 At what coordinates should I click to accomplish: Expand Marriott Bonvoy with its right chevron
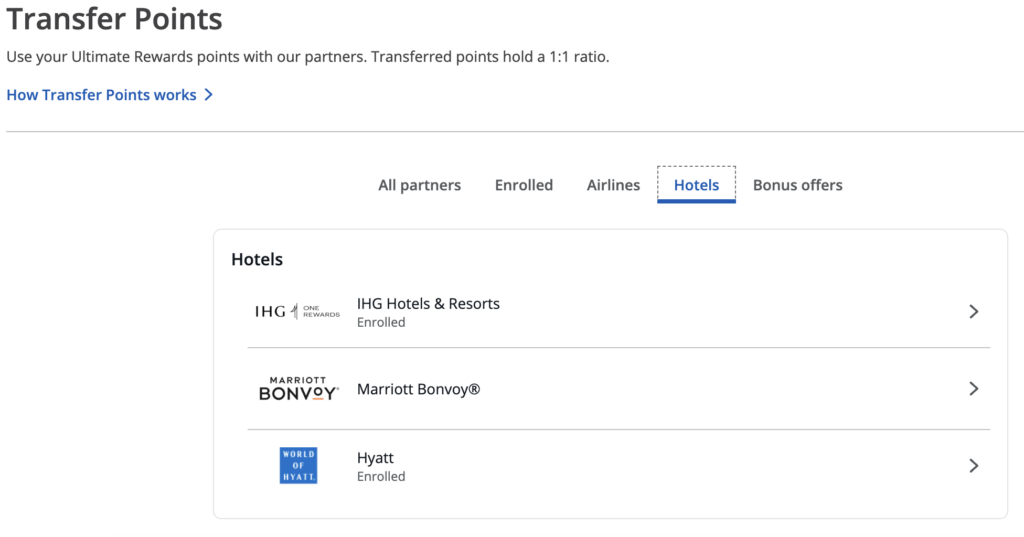click(974, 389)
